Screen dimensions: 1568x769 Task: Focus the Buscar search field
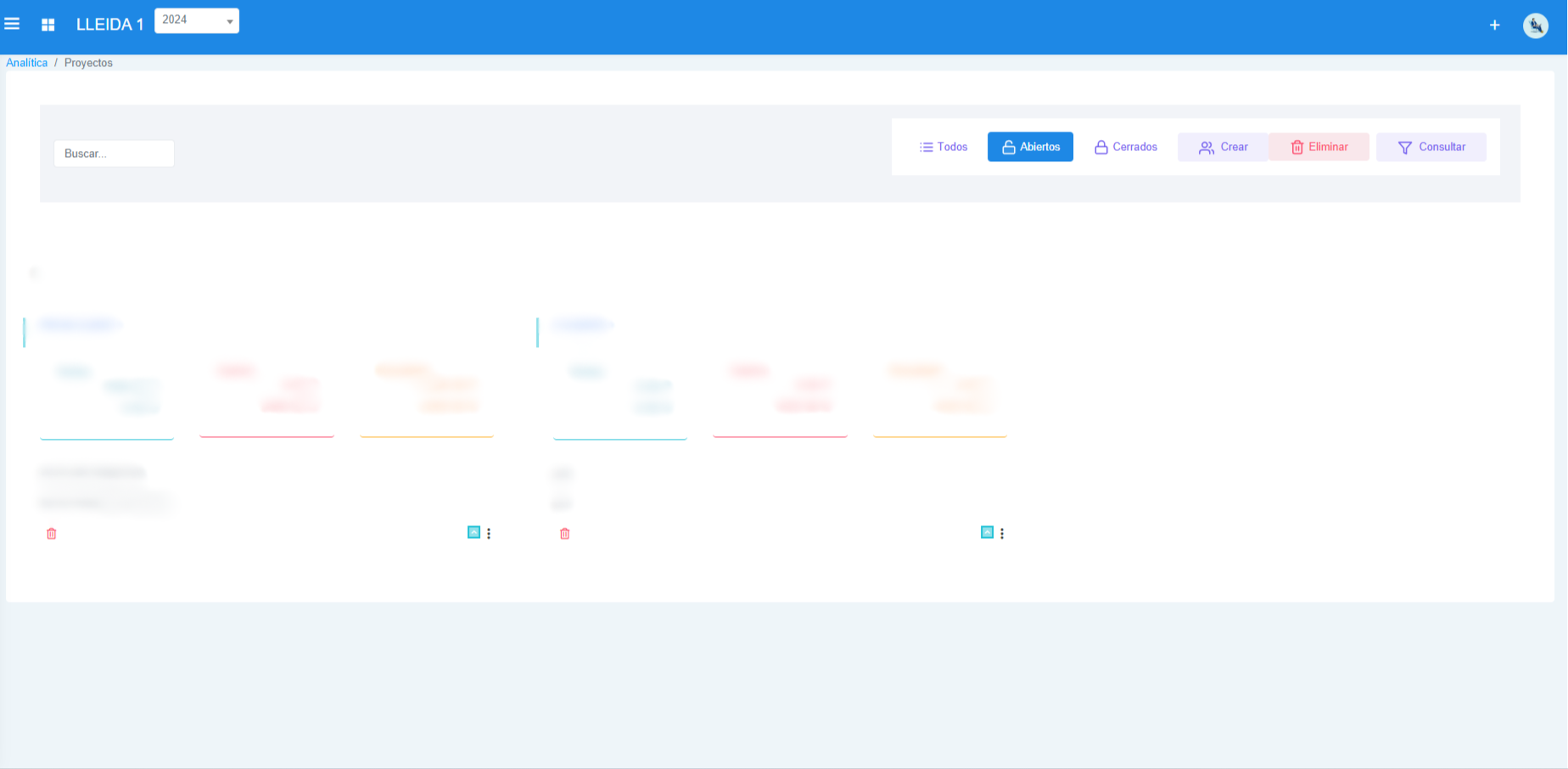click(x=114, y=154)
